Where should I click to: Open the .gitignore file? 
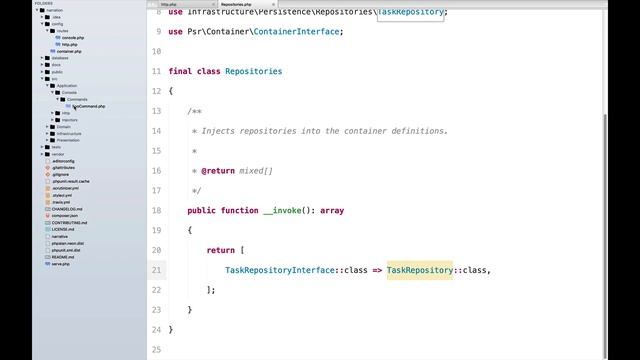pyautogui.click(x=60, y=175)
